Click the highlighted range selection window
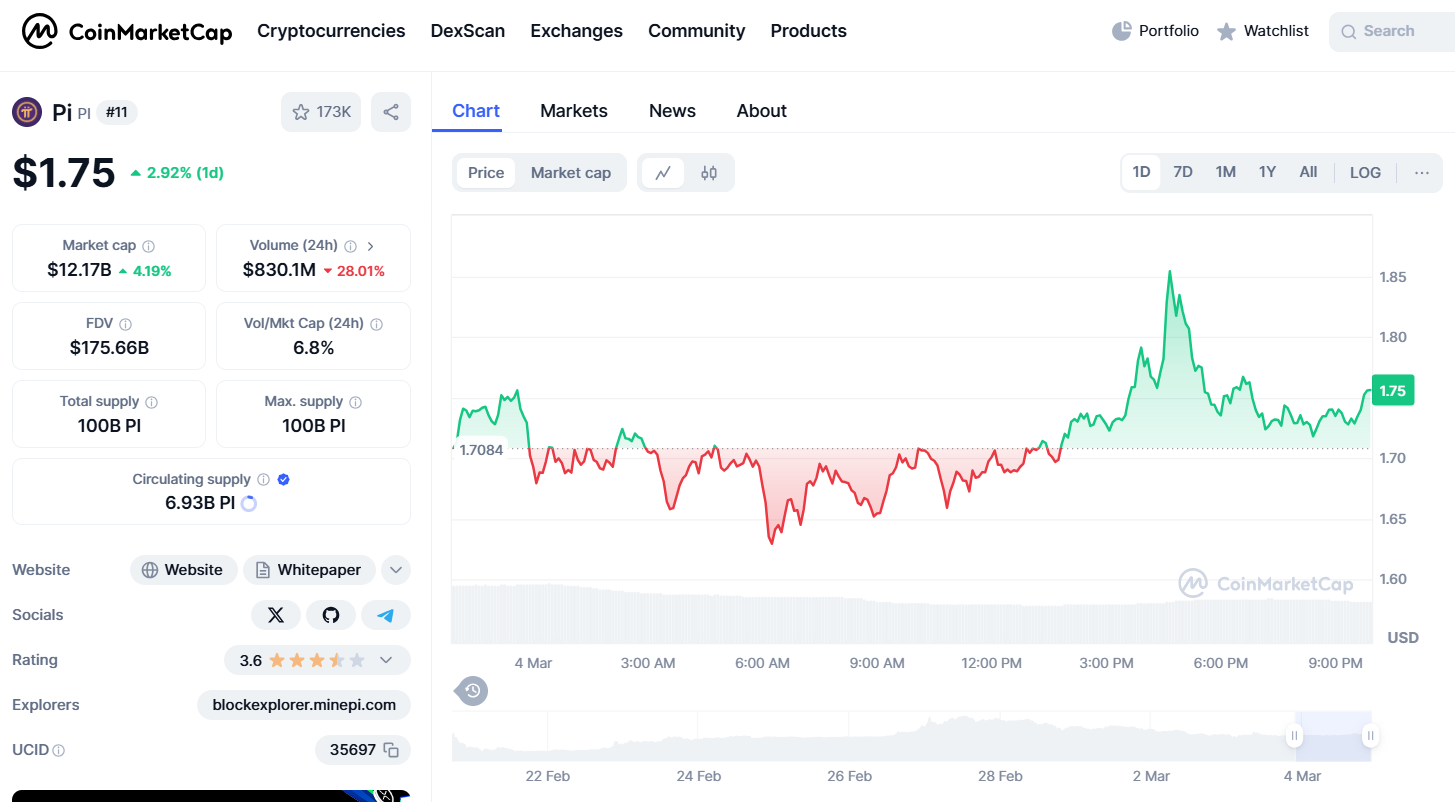The height and width of the screenshot is (802, 1455). tap(1332, 736)
